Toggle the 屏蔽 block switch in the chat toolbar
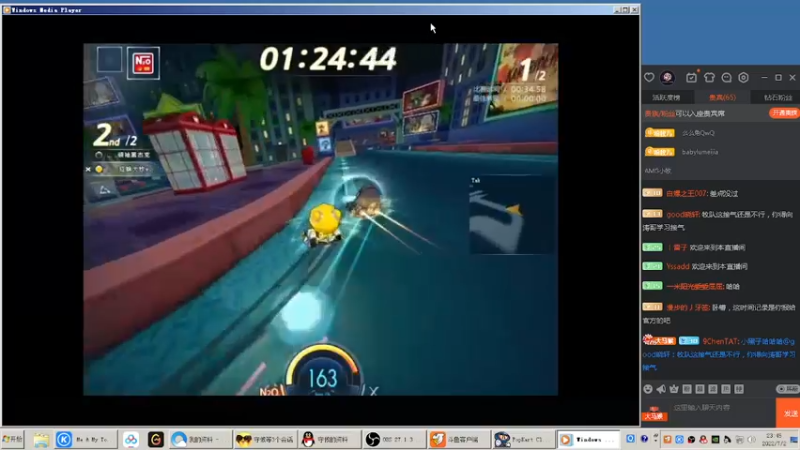This screenshot has width=800, height=450. 788,389
